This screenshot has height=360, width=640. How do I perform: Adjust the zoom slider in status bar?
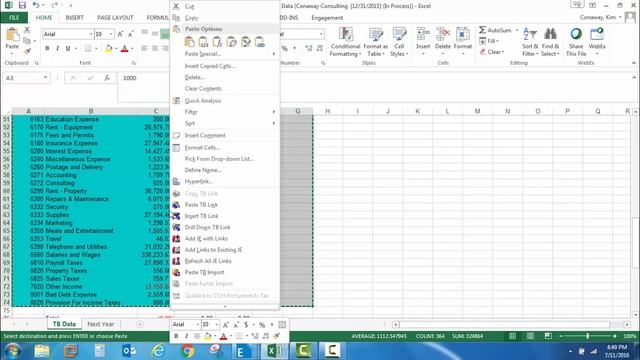[588, 336]
